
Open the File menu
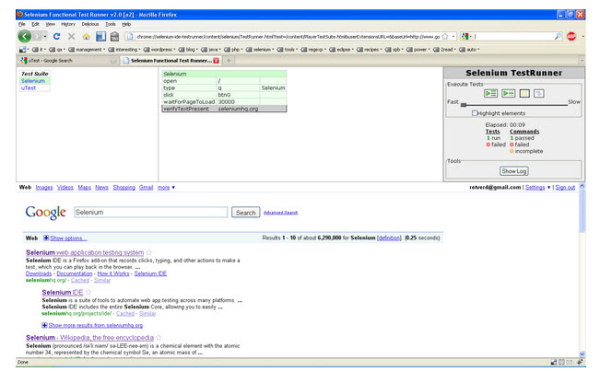22,24
